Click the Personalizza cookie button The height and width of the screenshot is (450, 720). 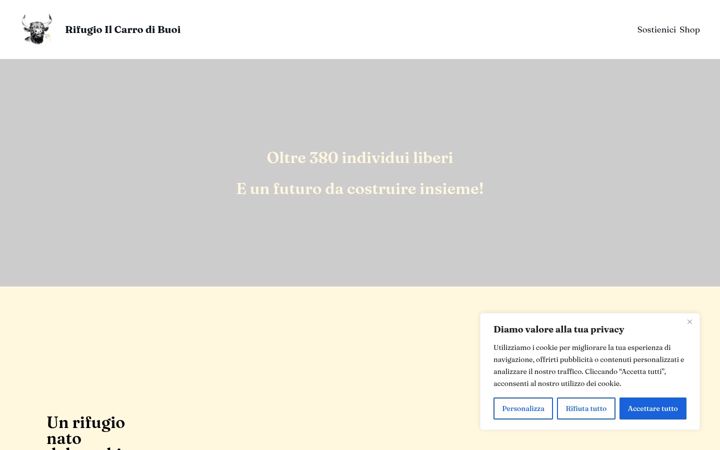pos(523,408)
